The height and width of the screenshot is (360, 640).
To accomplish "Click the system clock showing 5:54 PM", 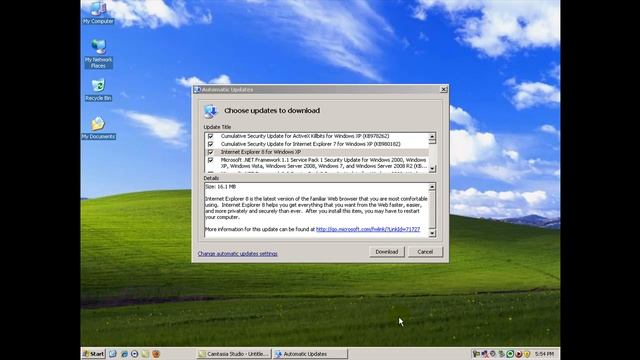I will point(544,354).
